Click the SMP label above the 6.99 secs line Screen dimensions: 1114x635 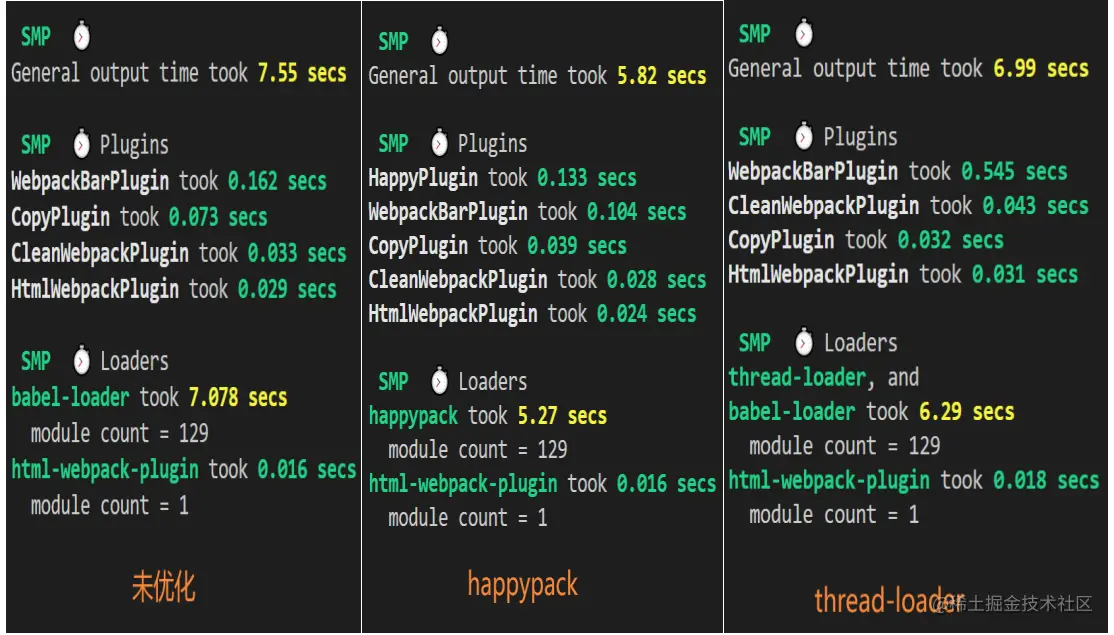pos(755,33)
